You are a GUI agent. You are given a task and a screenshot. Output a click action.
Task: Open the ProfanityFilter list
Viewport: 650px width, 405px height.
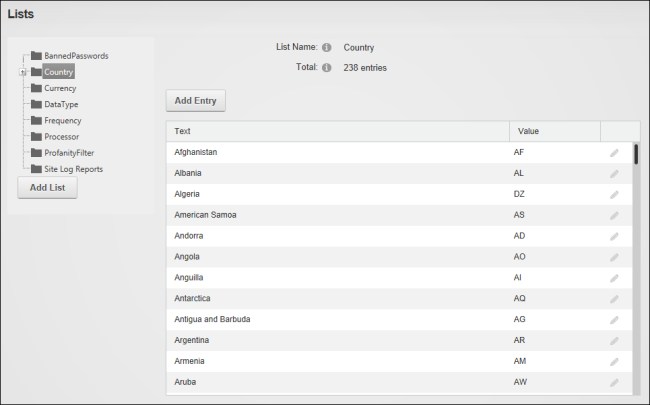pyautogui.click(x=69, y=153)
